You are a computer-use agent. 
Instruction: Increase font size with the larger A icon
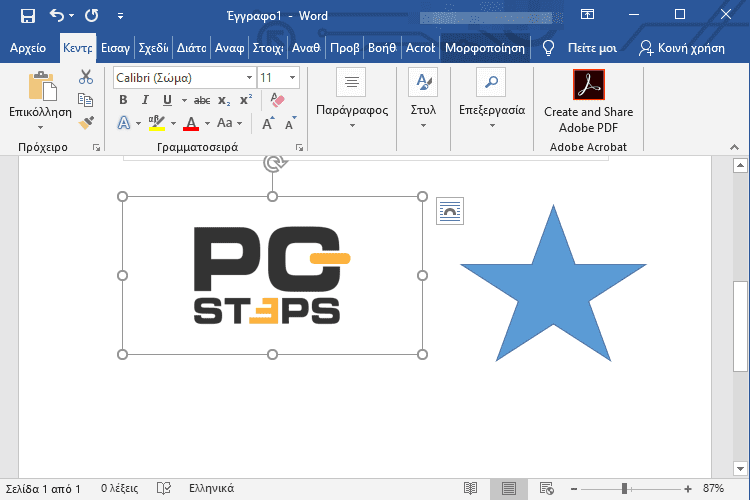point(268,123)
